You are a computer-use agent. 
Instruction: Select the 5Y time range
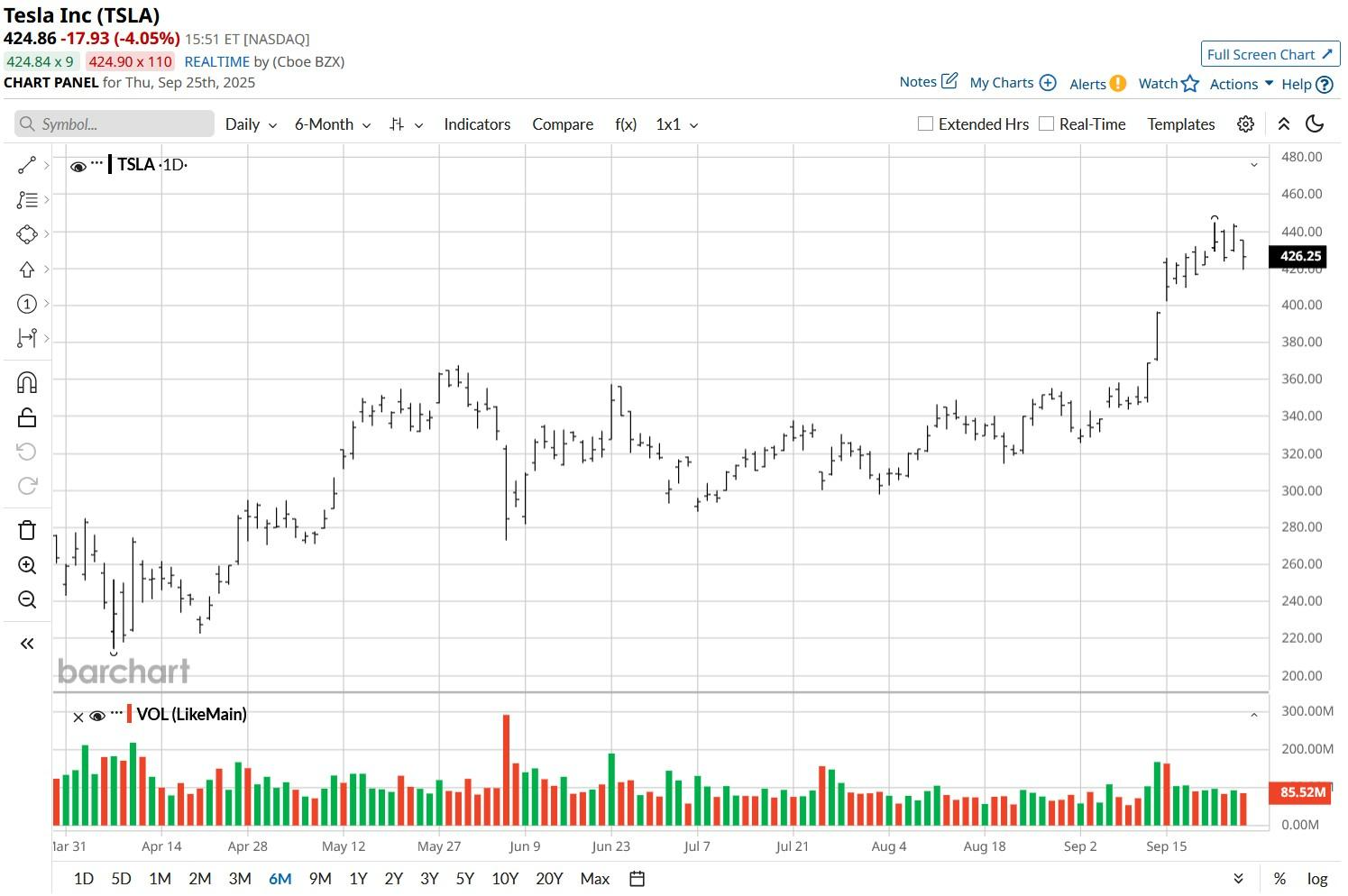click(465, 879)
